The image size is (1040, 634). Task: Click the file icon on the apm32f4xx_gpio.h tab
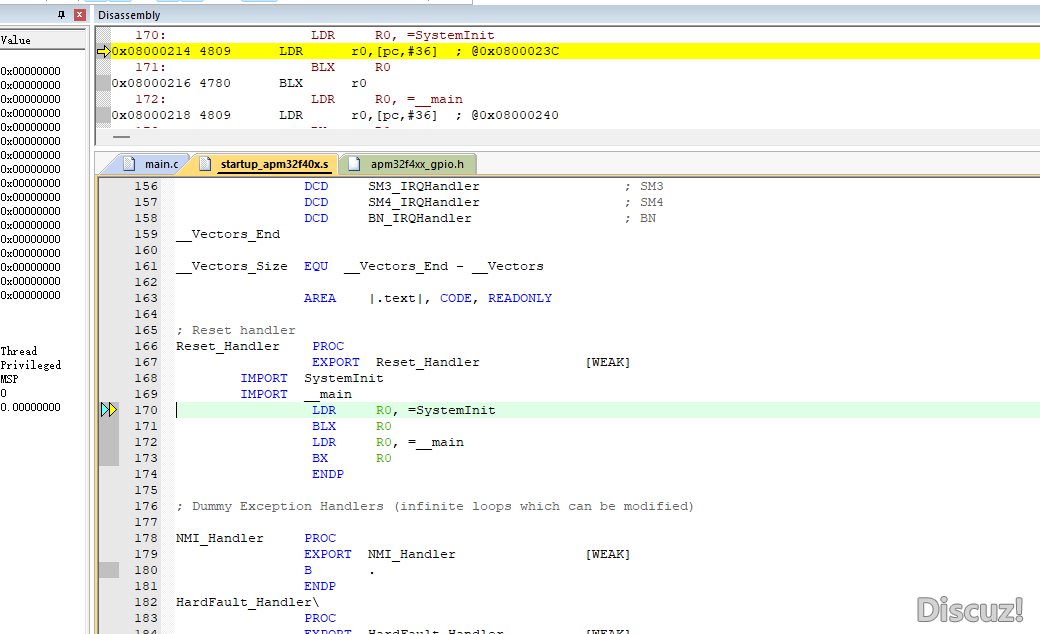355,164
